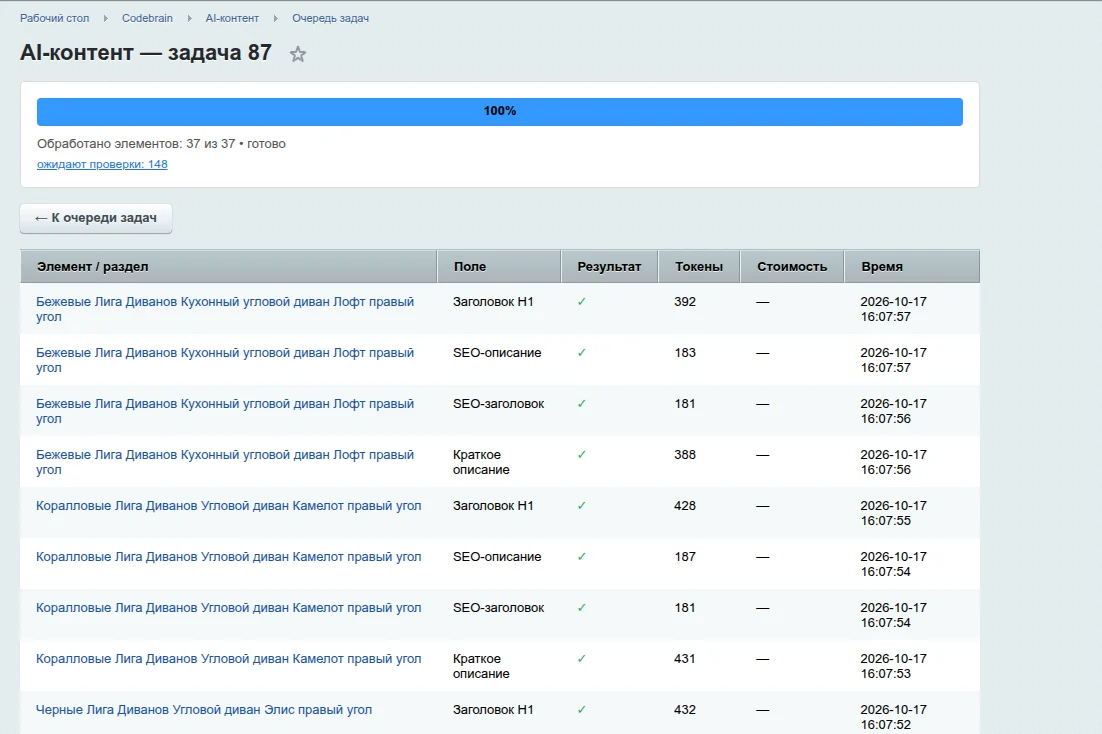1102x734 pixels.
Task: Select token value 431
Action: [x=685, y=658]
